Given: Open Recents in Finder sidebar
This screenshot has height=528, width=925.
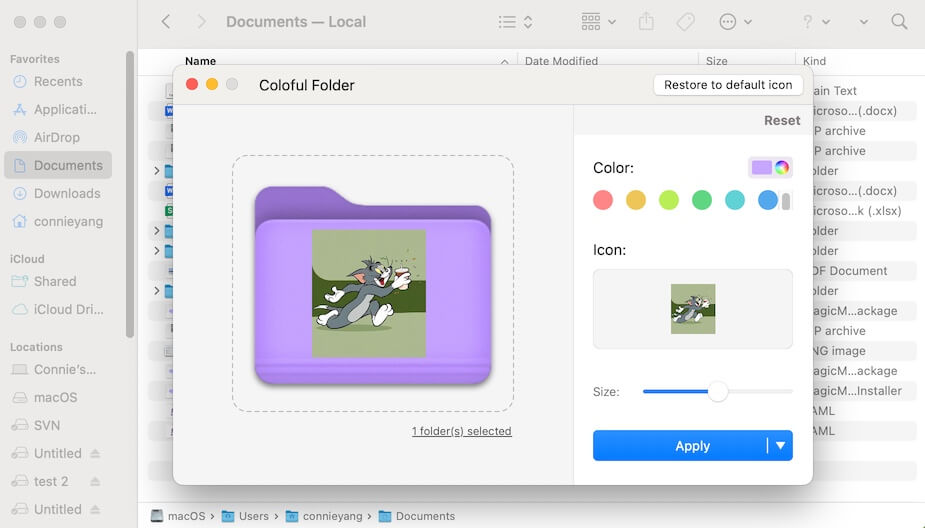Looking at the screenshot, I should click(x=58, y=81).
